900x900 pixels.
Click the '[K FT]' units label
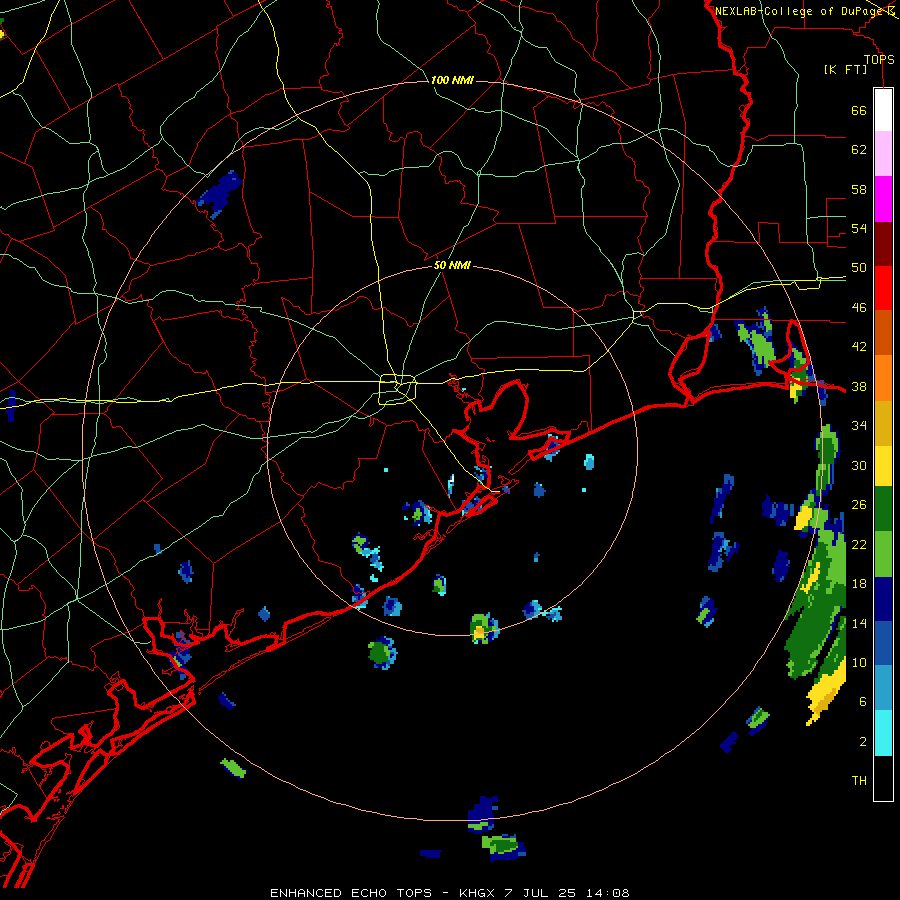[846, 69]
